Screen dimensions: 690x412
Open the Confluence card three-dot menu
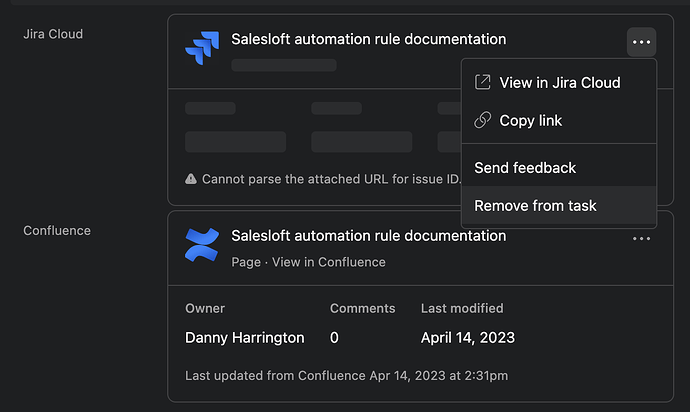(x=641, y=239)
